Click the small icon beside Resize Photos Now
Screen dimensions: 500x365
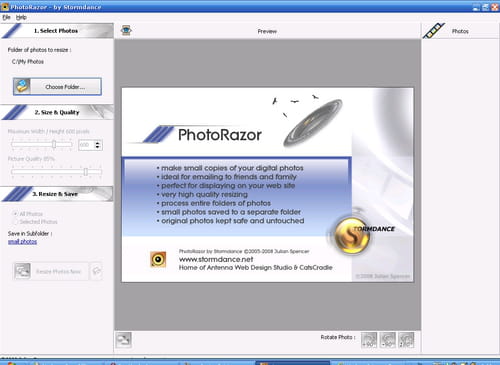(96, 271)
